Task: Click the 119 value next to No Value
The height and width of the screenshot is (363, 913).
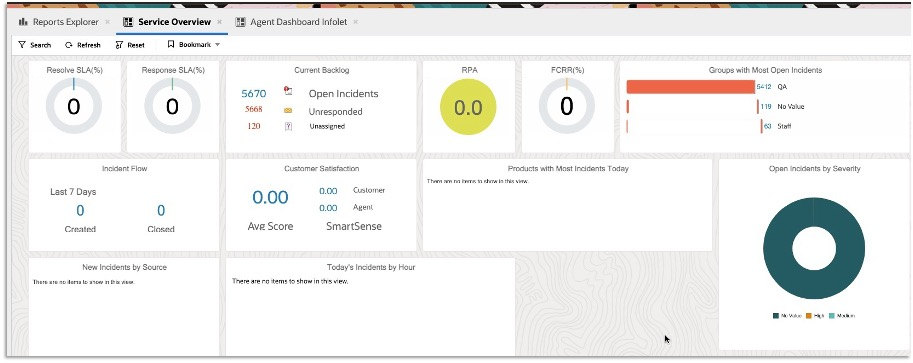Action: (766, 107)
